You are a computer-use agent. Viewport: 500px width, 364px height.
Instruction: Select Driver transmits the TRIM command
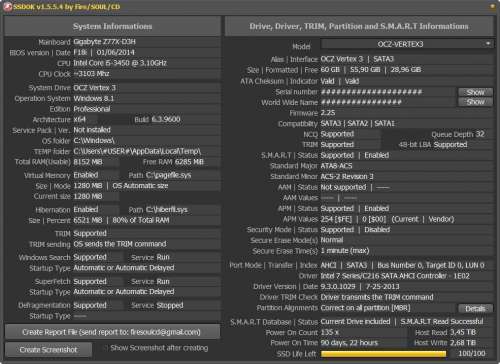(x=377, y=297)
